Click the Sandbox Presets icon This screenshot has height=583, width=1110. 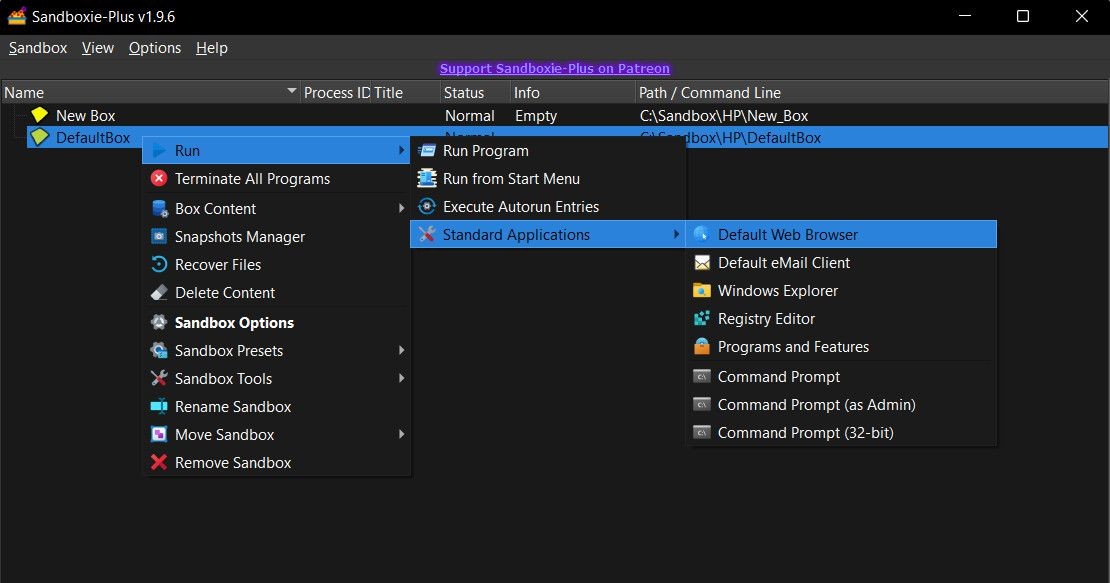(x=159, y=350)
